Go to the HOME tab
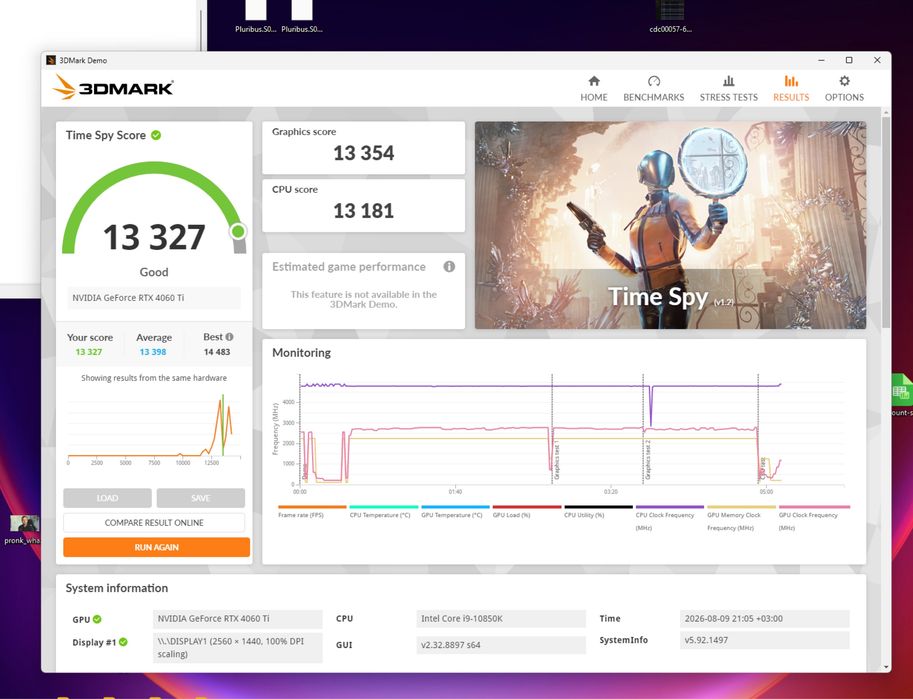This screenshot has width=913, height=699. (x=593, y=89)
